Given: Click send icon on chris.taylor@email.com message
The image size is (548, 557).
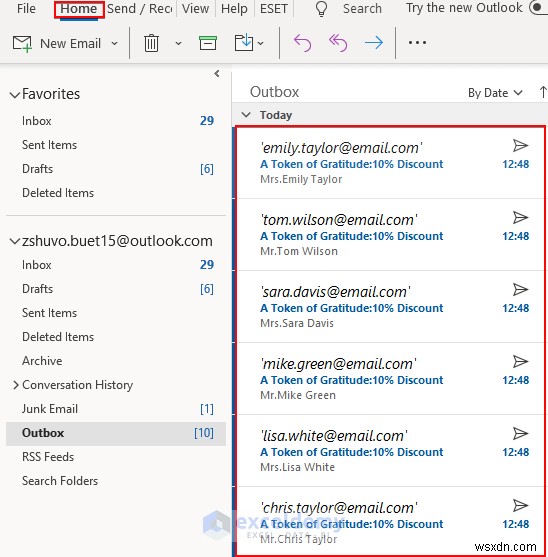Looking at the screenshot, I should click(x=521, y=505).
